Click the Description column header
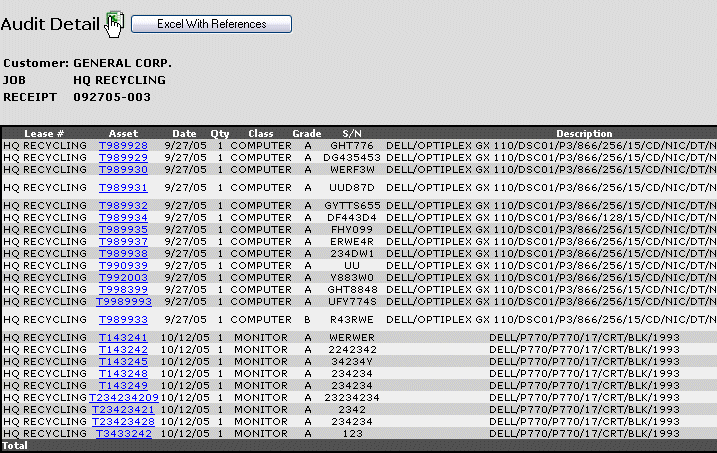 click(x=584, y=133)
